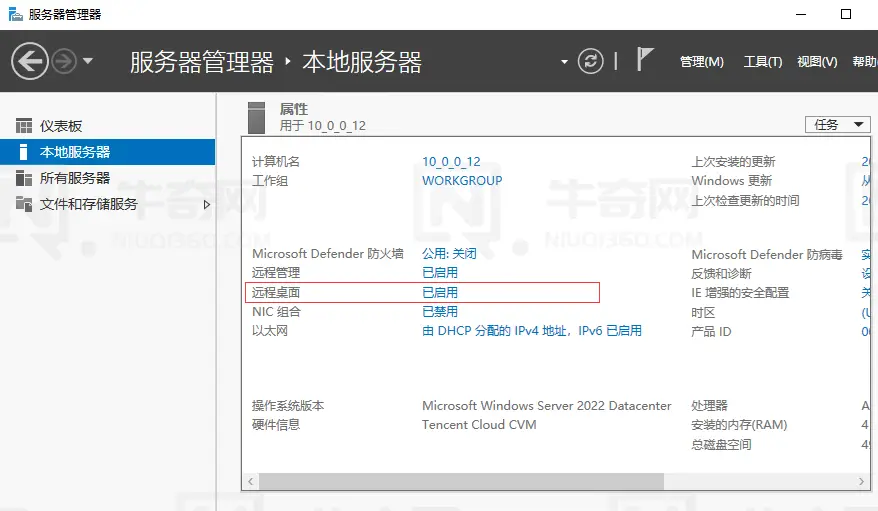Click the 以太网 DHCP IPv4 address link
This screenshot has width=878, height=511.
tap(531, 331)
